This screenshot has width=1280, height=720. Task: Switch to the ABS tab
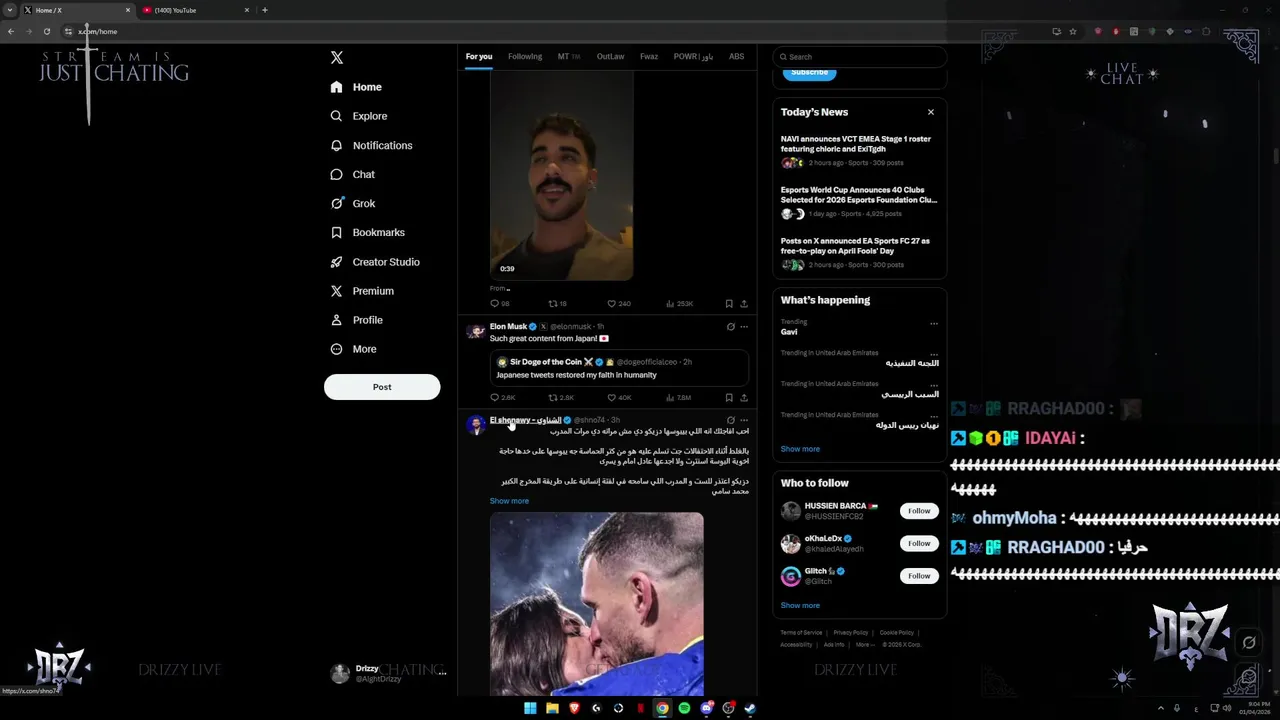[736, 57]
